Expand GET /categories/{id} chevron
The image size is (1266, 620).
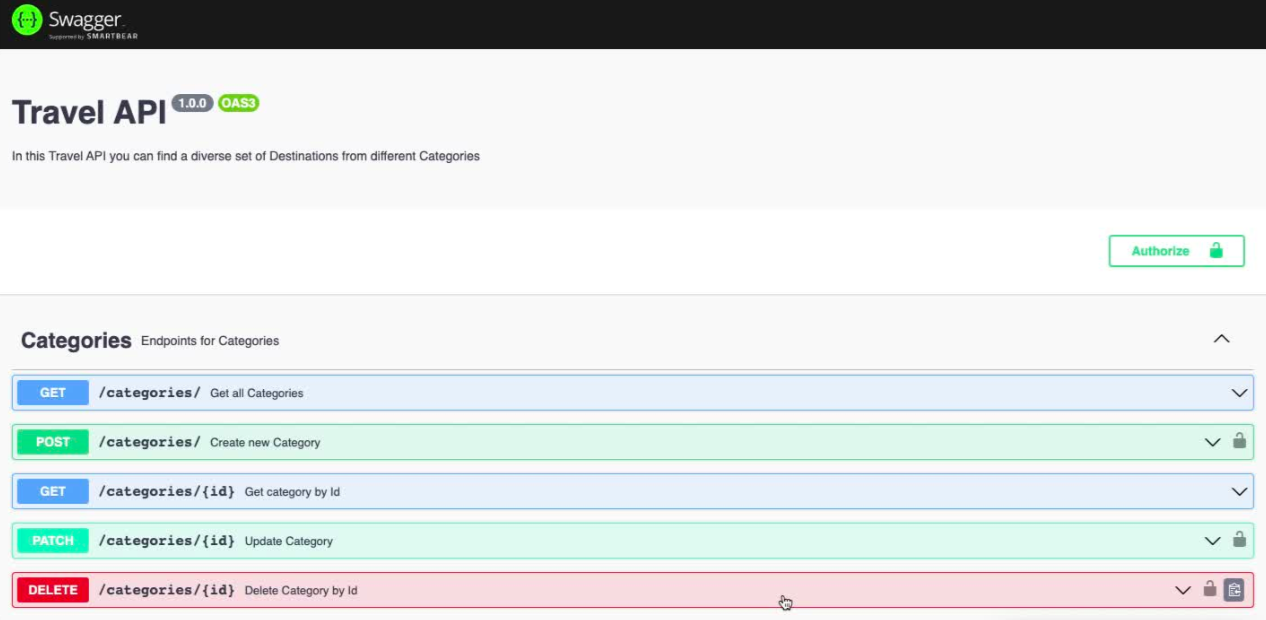[1239, 491]
